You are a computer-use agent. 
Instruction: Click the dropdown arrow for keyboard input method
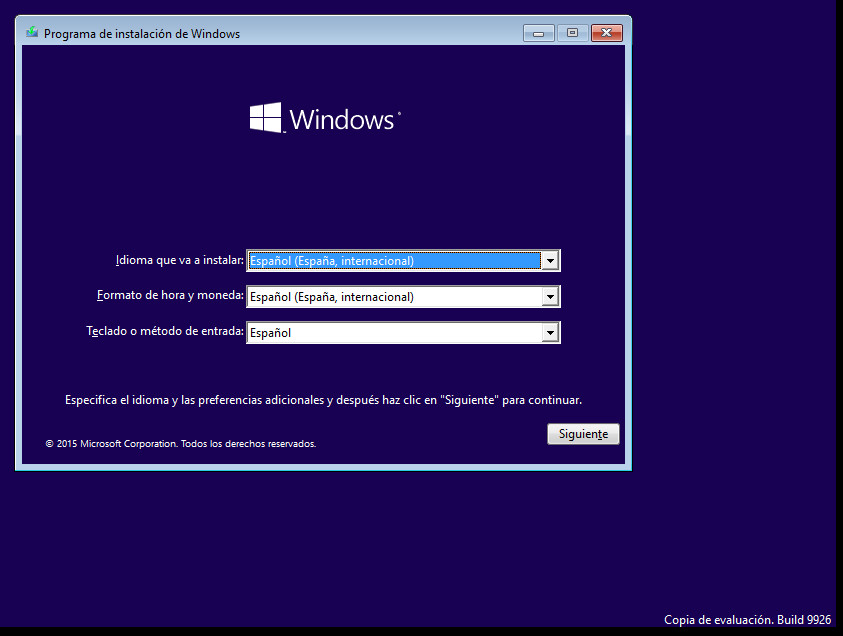(550, 332)
